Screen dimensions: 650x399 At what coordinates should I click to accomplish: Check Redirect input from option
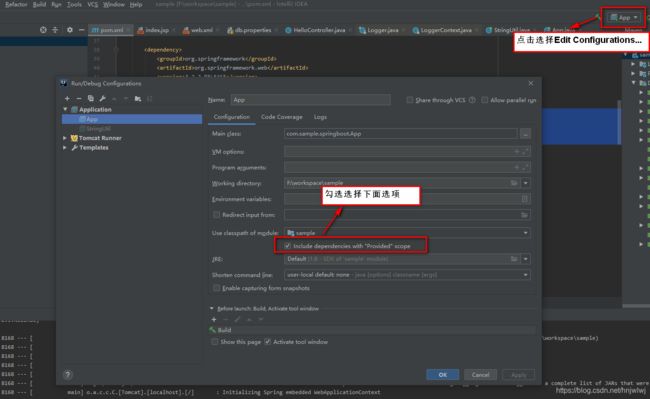[x=216, y=215]
